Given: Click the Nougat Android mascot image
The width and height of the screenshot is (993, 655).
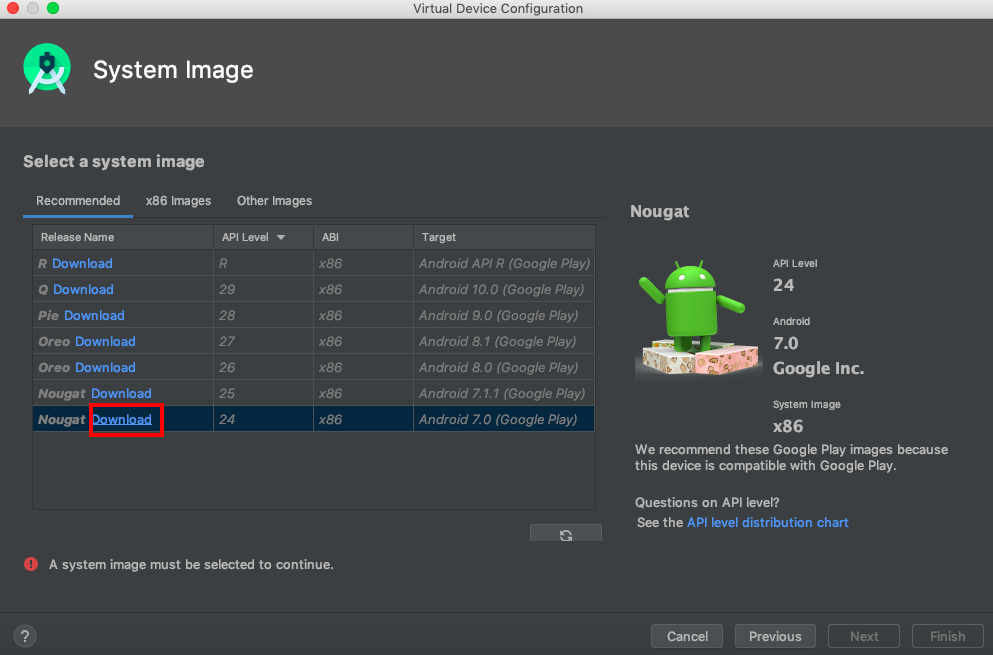Looking at the screenshot, I should pos(697,319).
